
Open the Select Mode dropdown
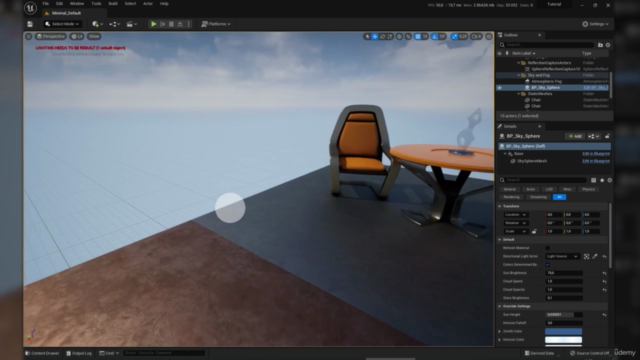pyautogui.click(x=62, y=24)
